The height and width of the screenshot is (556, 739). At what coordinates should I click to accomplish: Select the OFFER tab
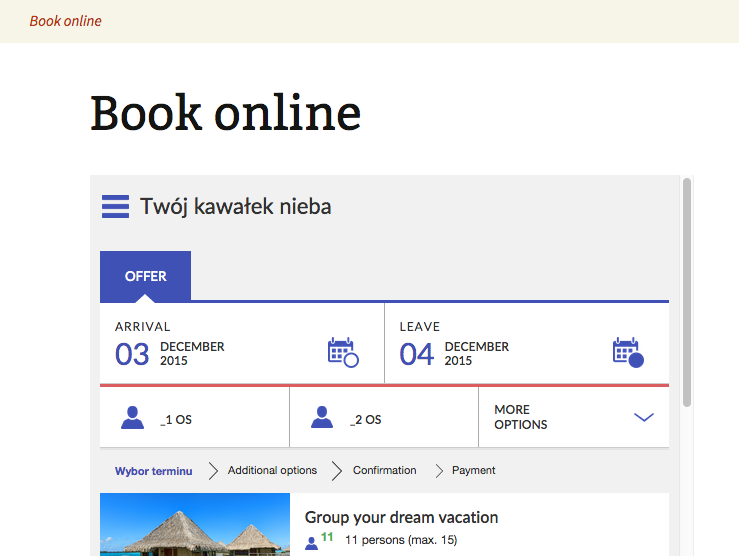coord(146,276)
